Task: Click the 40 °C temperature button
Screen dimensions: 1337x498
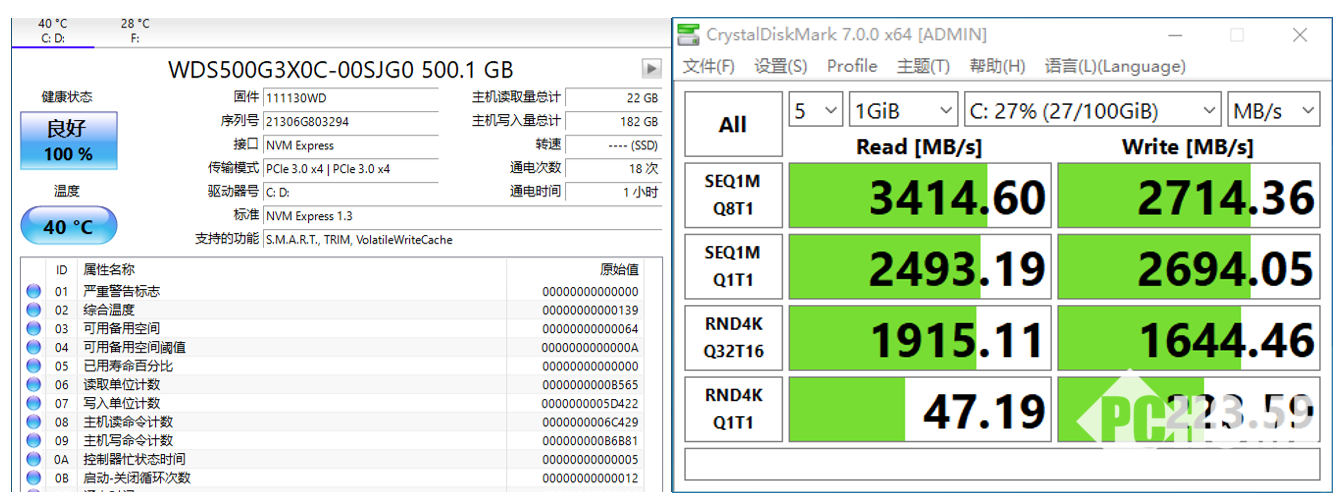Action: (68, 226)
